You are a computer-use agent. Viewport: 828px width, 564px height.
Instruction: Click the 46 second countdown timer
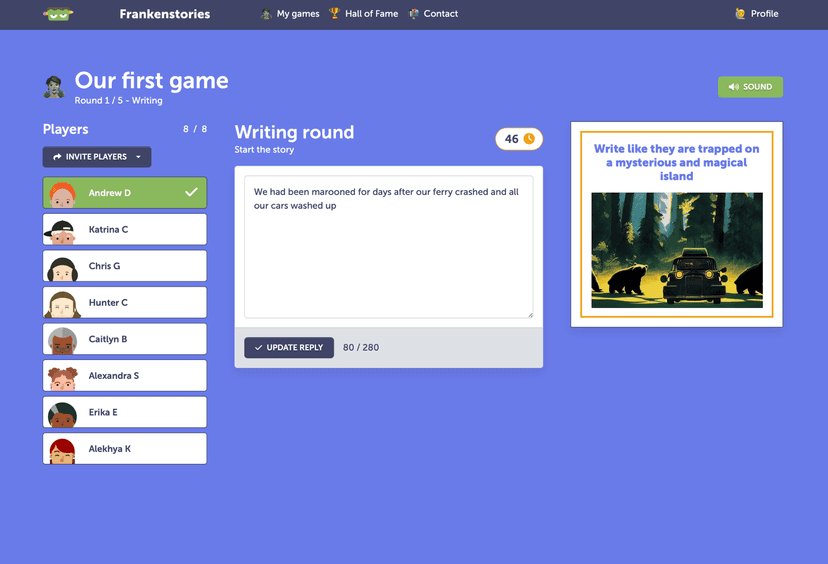(519, 139)
